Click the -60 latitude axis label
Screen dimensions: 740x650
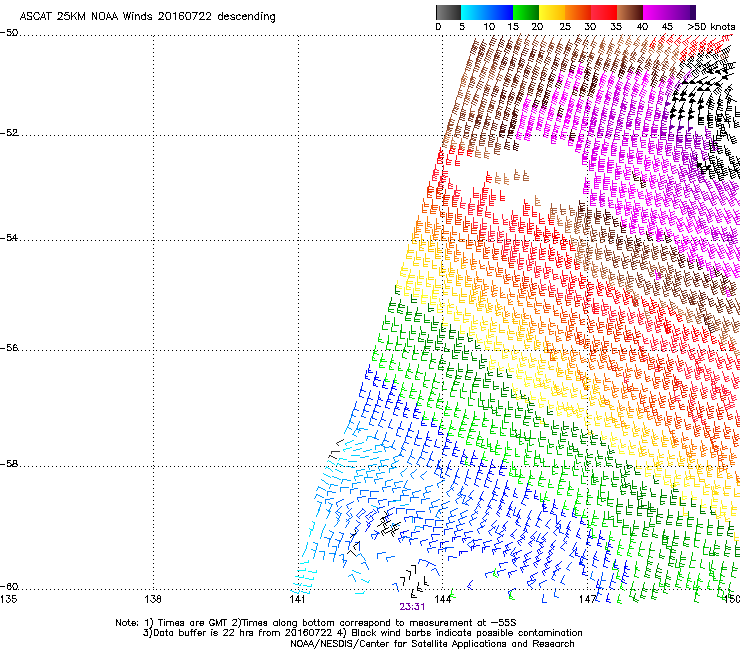pyautogui.click(x=9, y=586)
